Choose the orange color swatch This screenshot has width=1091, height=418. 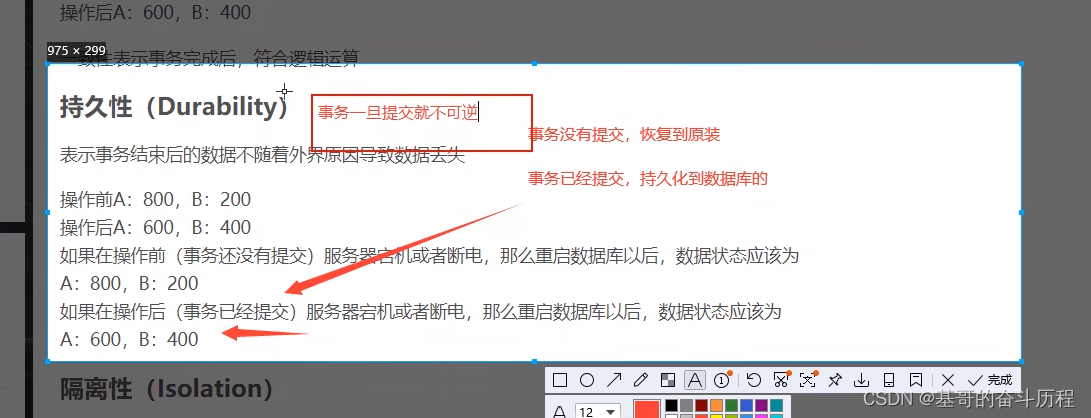tap(716, 405)
